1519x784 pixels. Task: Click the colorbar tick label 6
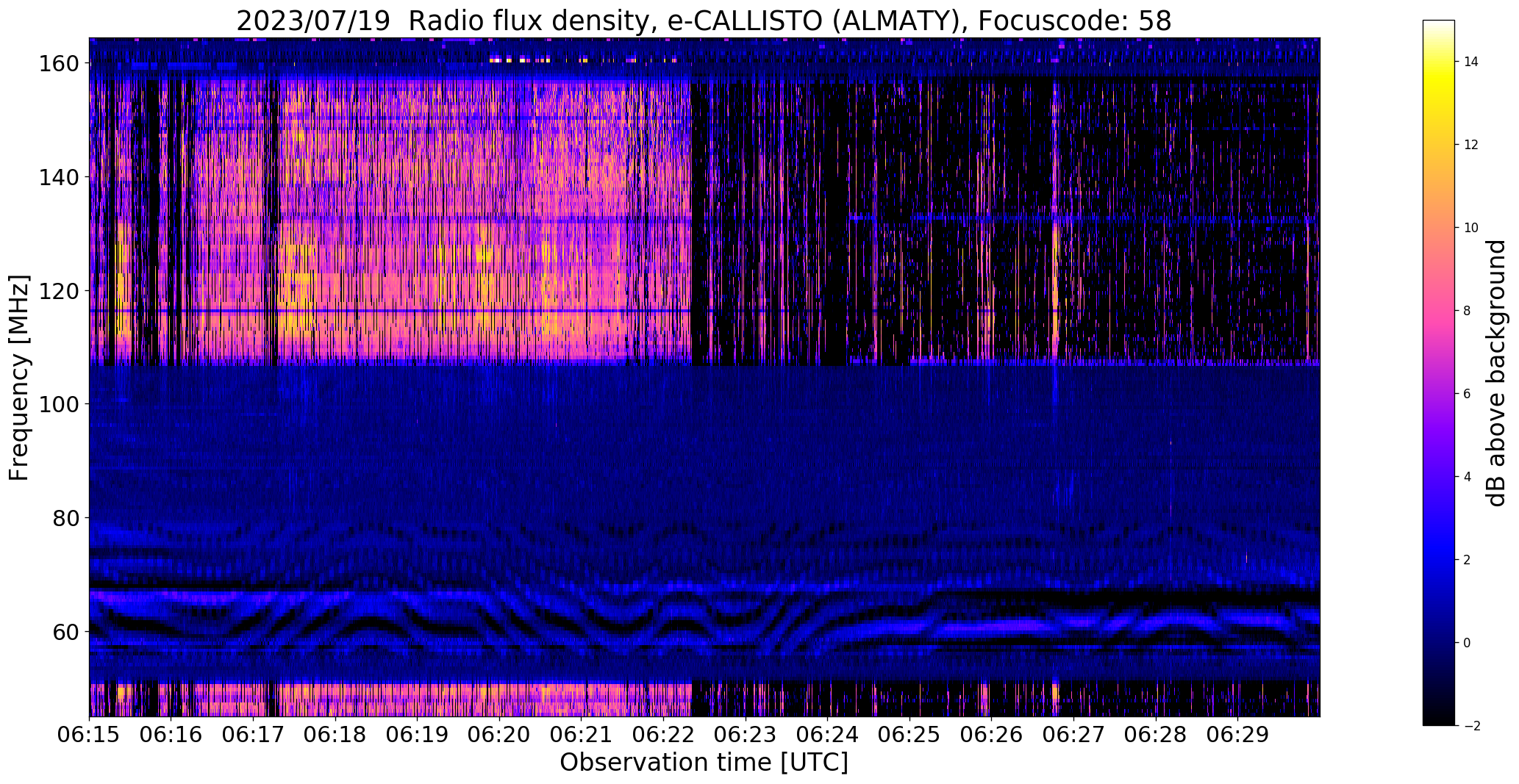click(x=1467, y=394)
